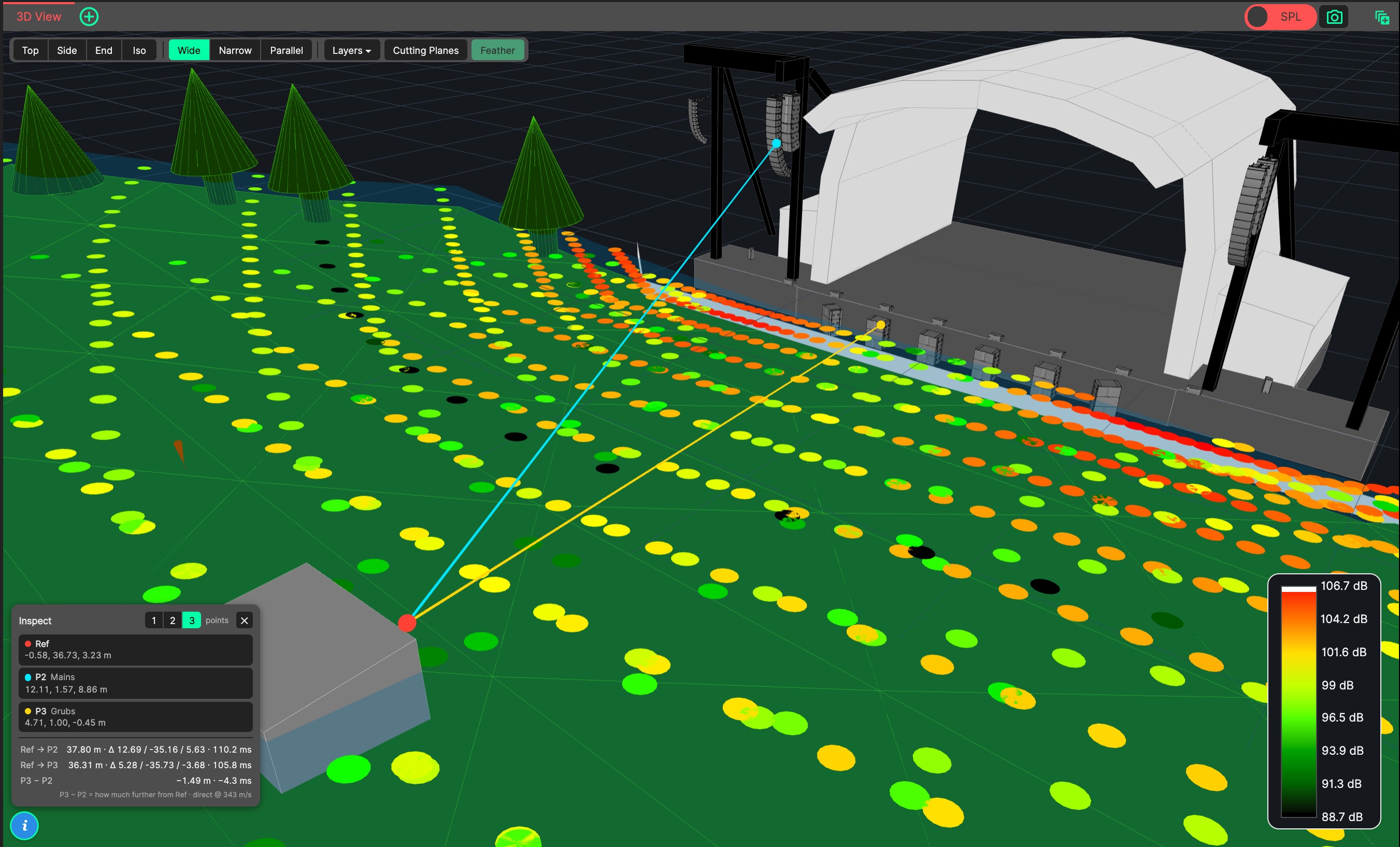Select the Wide camera lens
Viewport: 1400px width, 847px height.
click(189, 50)
